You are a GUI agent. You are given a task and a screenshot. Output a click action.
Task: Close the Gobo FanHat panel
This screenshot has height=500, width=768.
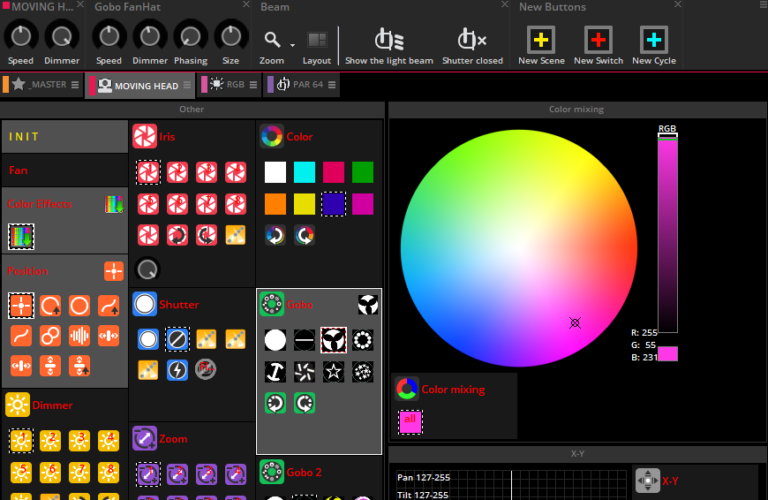click(x=246, y=4)
